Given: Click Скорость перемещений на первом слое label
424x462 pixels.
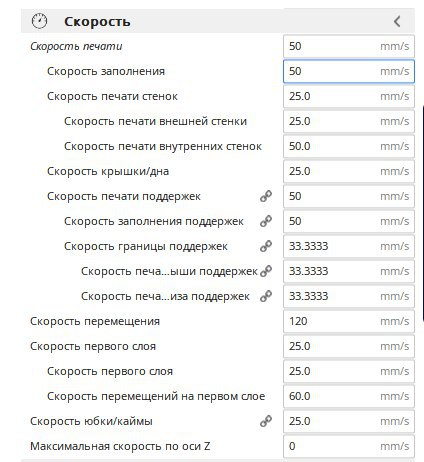Looking at the screenshot, I should (x=156, y=396).
